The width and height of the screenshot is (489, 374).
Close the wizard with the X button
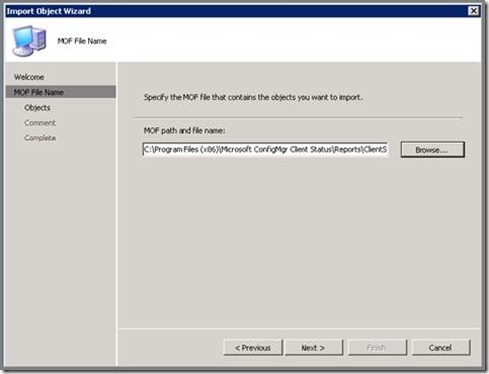[473, 11]
